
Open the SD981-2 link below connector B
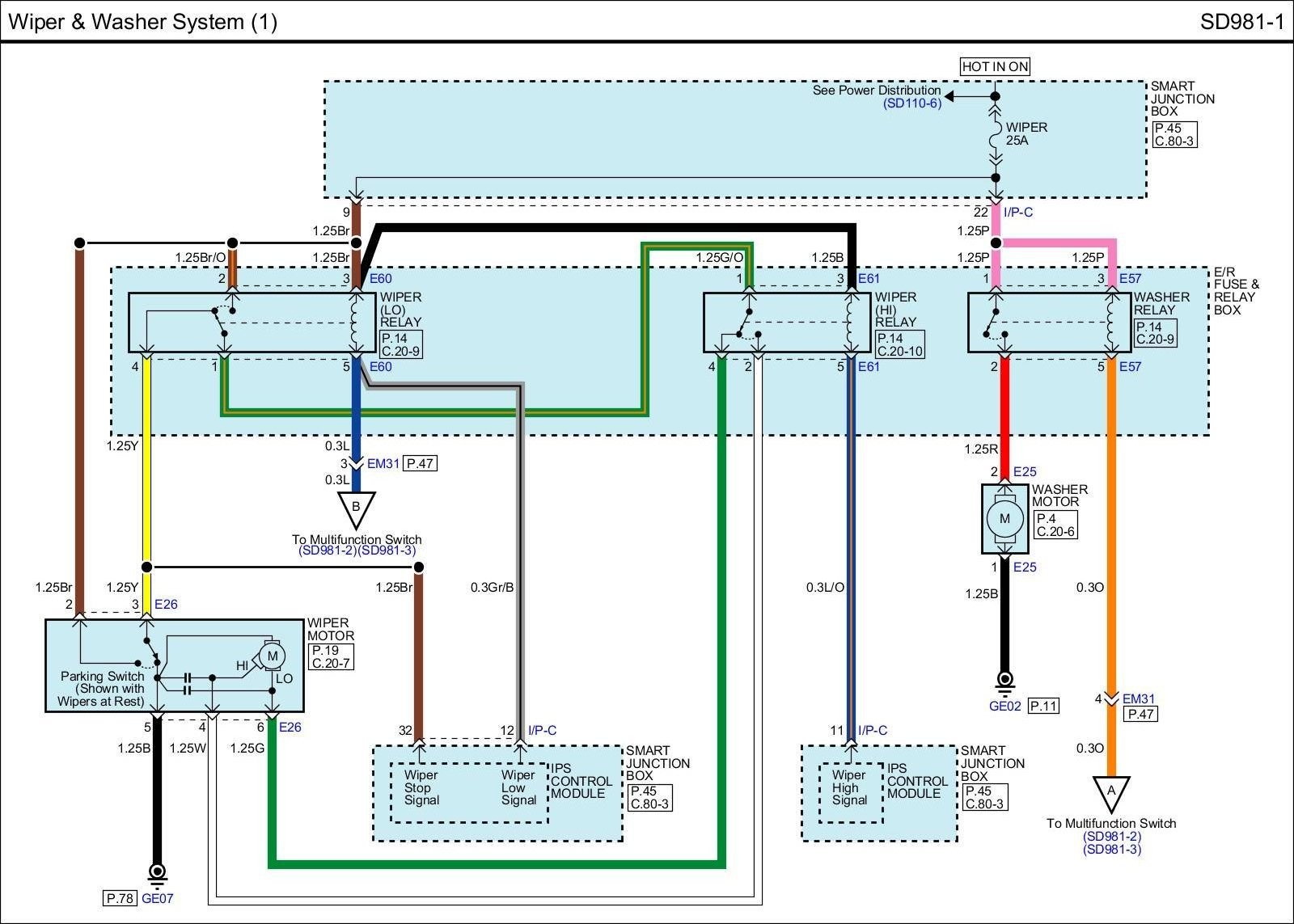pyautogui.click(x=328, y=551)
